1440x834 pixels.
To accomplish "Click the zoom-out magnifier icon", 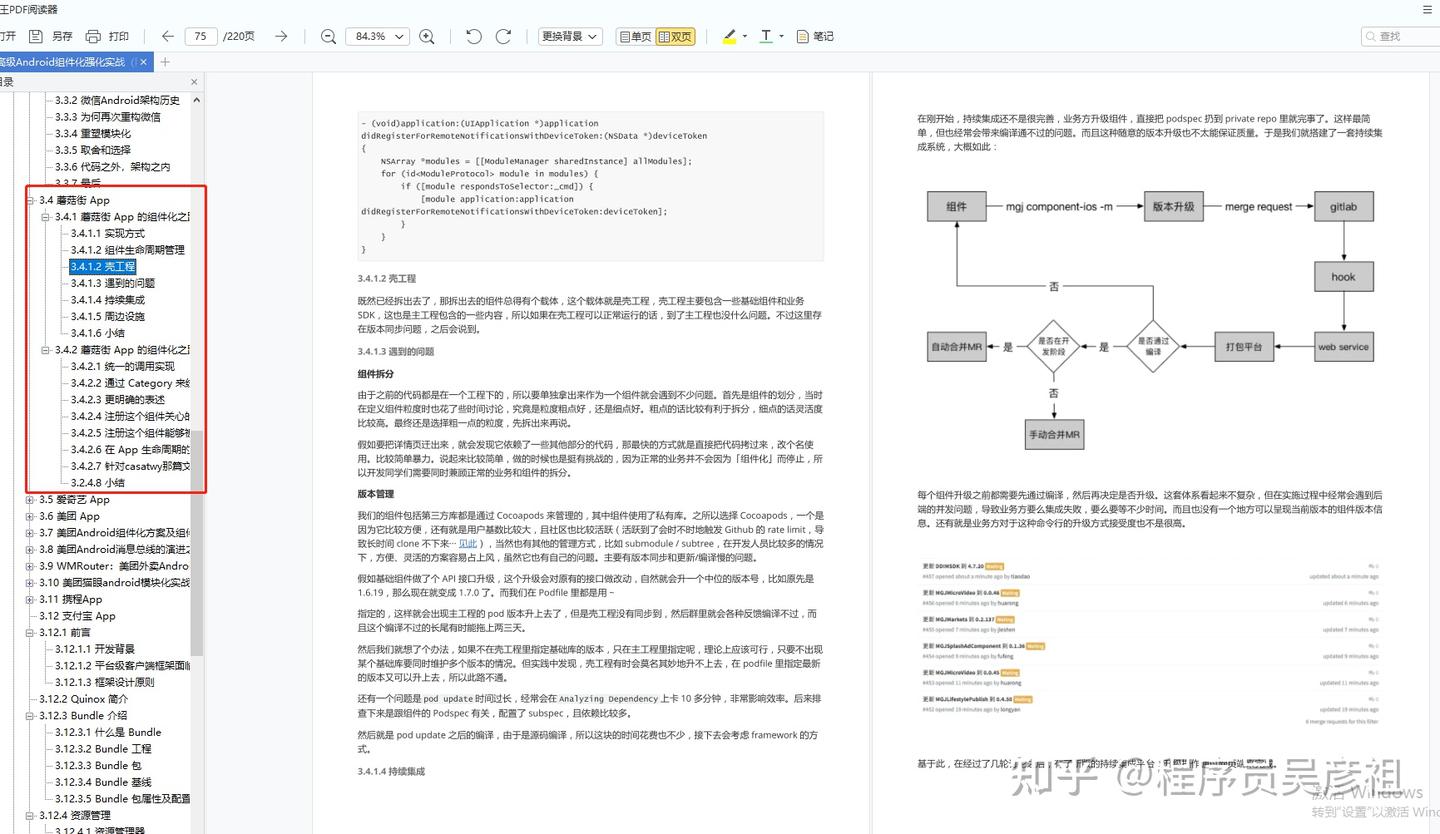I will click(x=328, y=36).
